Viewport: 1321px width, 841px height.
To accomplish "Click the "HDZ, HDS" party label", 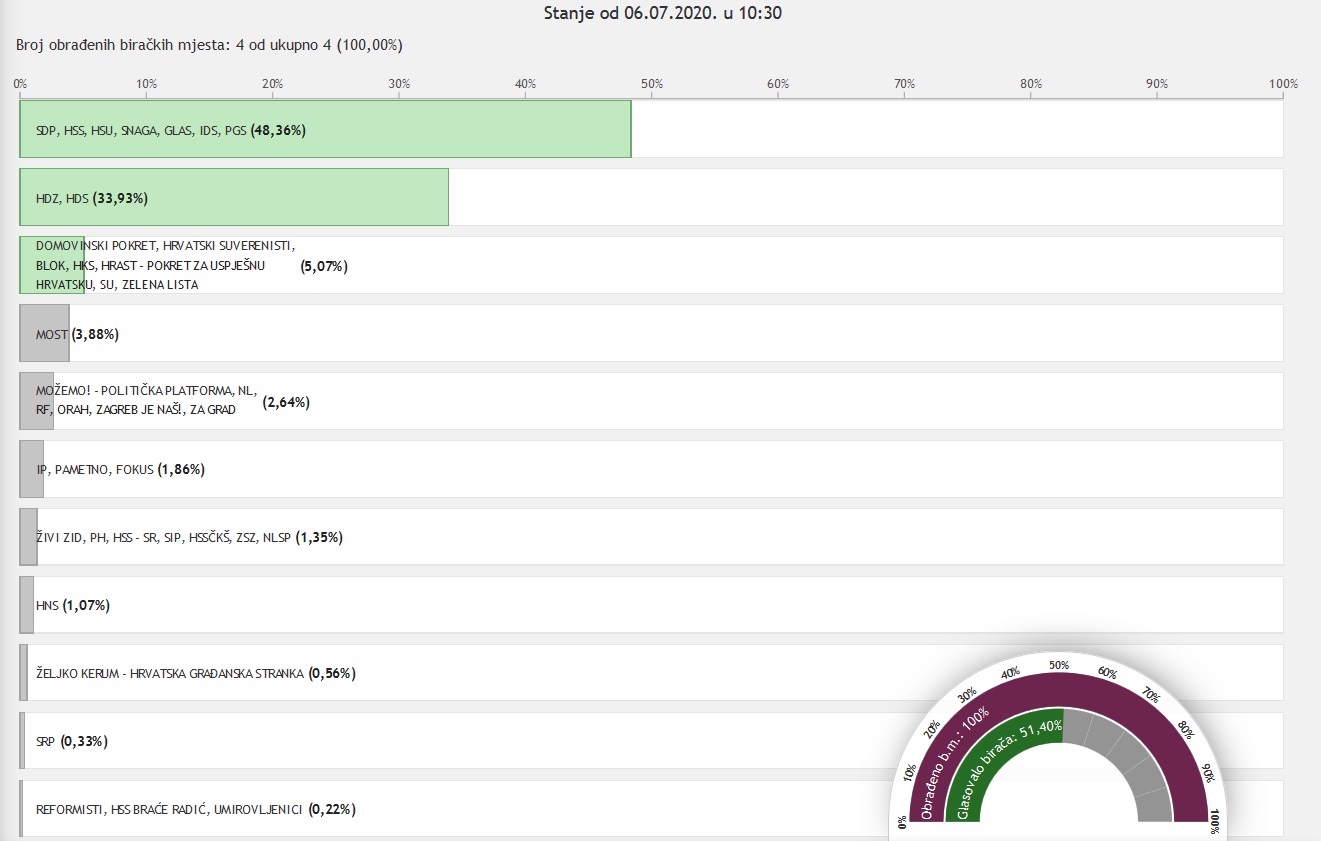I will pos(62,198).
